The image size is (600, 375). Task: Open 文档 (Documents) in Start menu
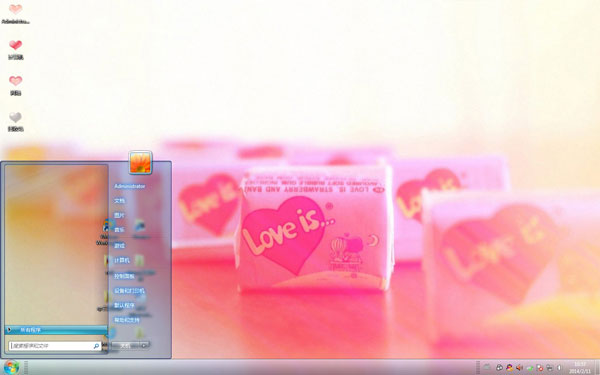click(119, 201)
